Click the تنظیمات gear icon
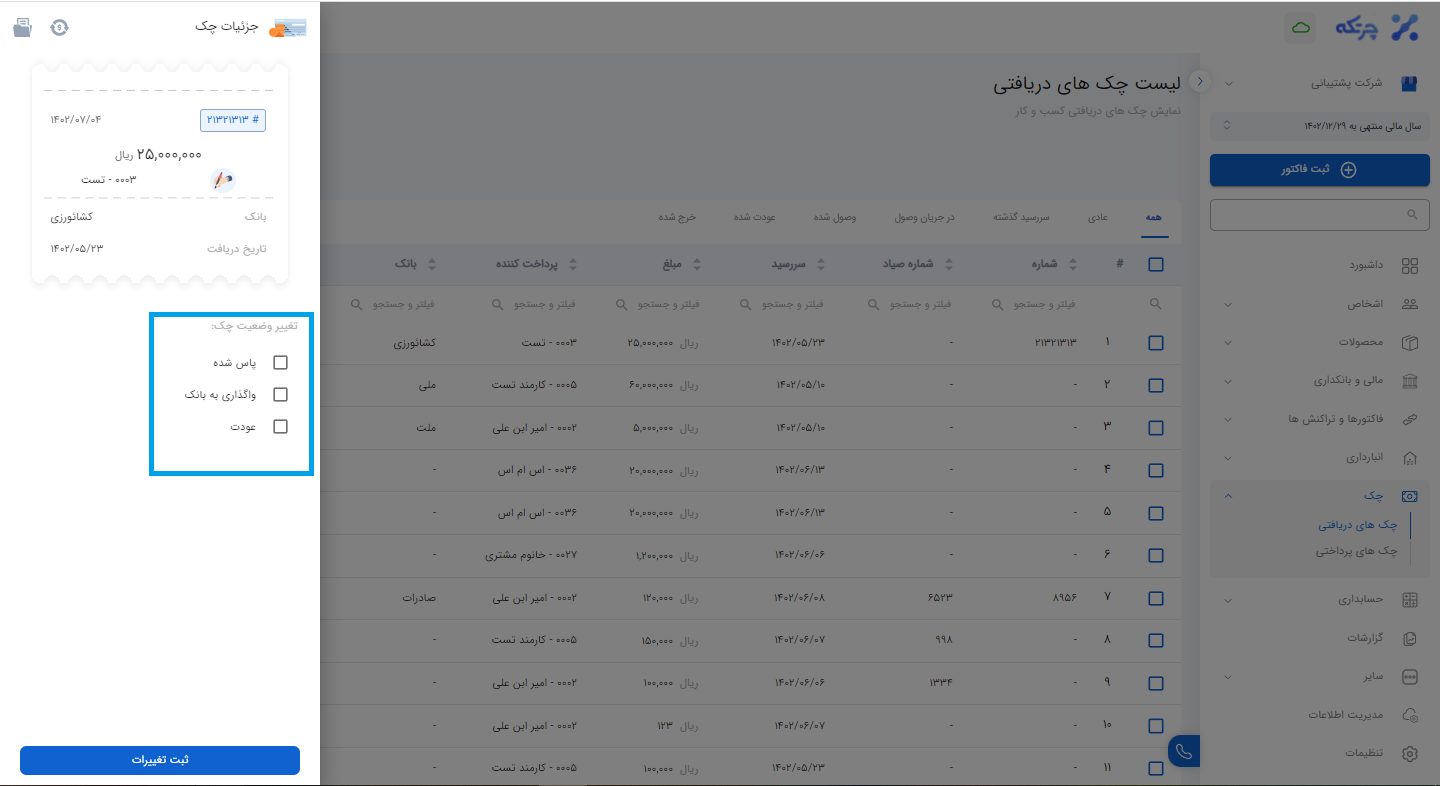 pos(1410,753)
